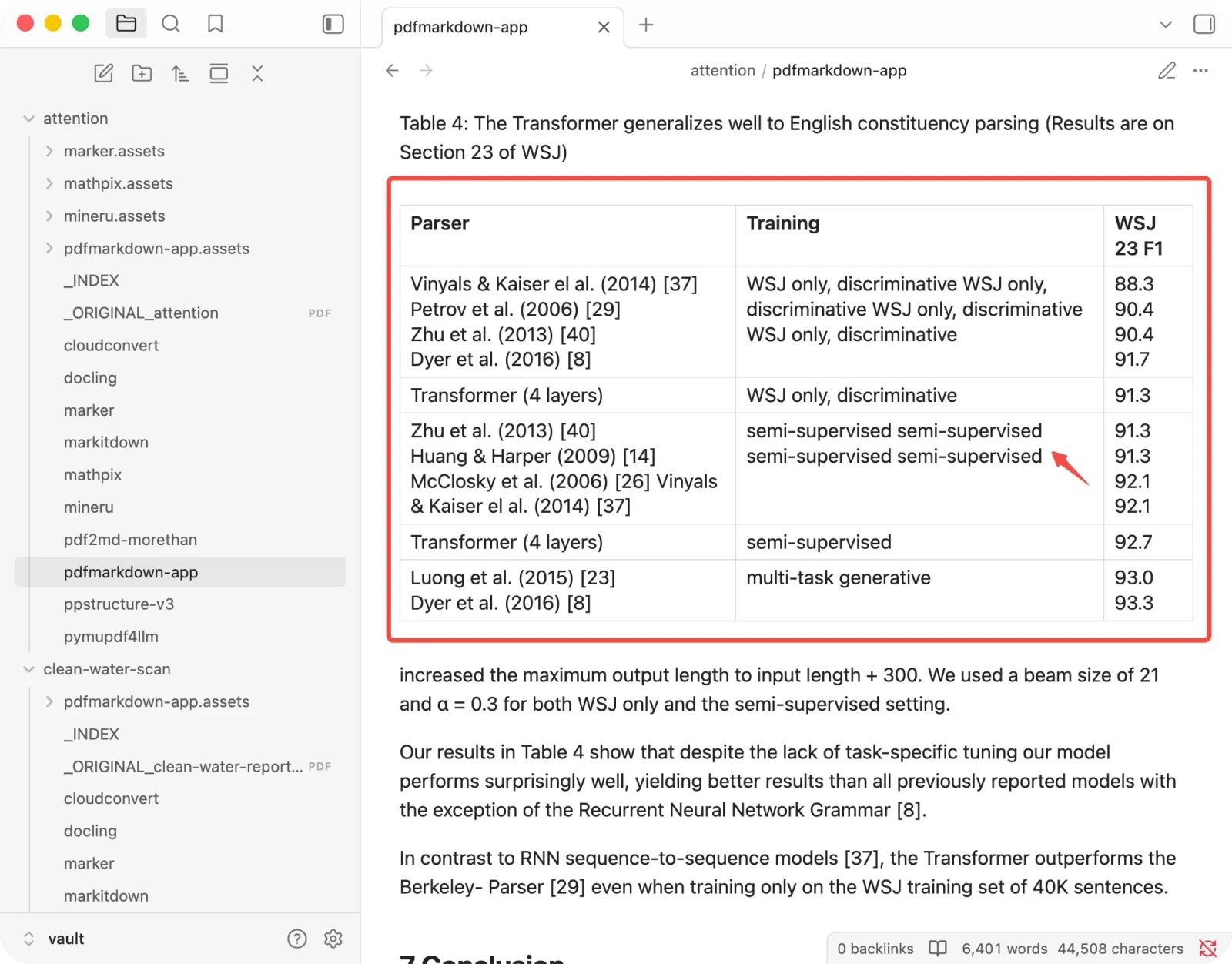The height and width of the screenshot is (964, 1232).
Task: Click the Parser table header cell
Action: [x=568, y=236]
